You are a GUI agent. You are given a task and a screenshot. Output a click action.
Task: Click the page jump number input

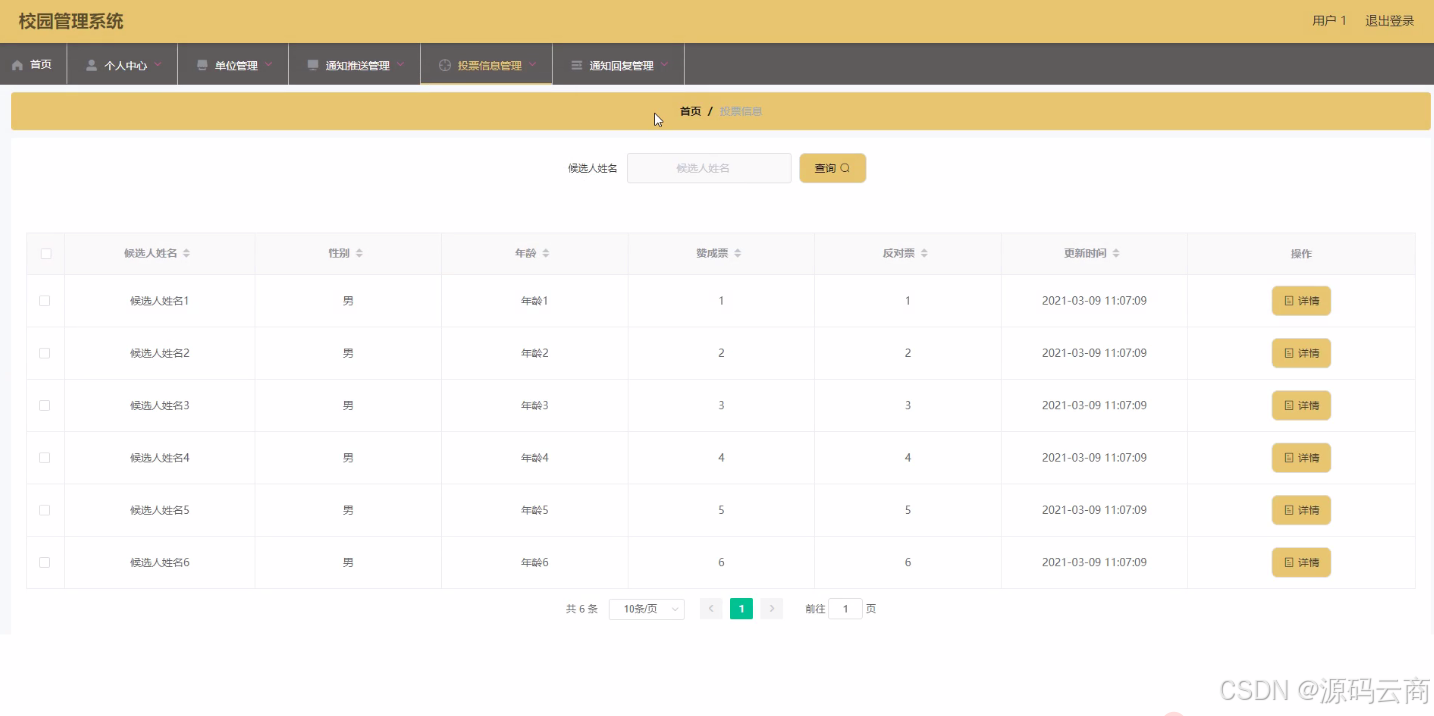point(845,609)
